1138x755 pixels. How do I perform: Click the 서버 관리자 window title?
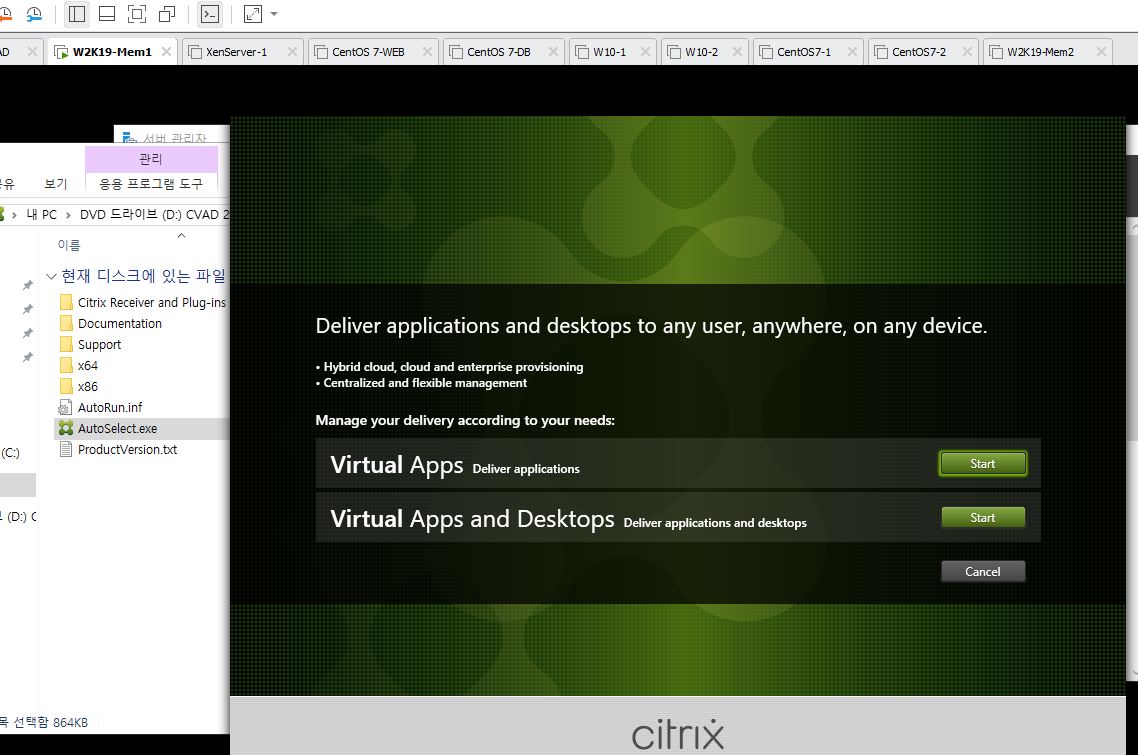[174, 137]
